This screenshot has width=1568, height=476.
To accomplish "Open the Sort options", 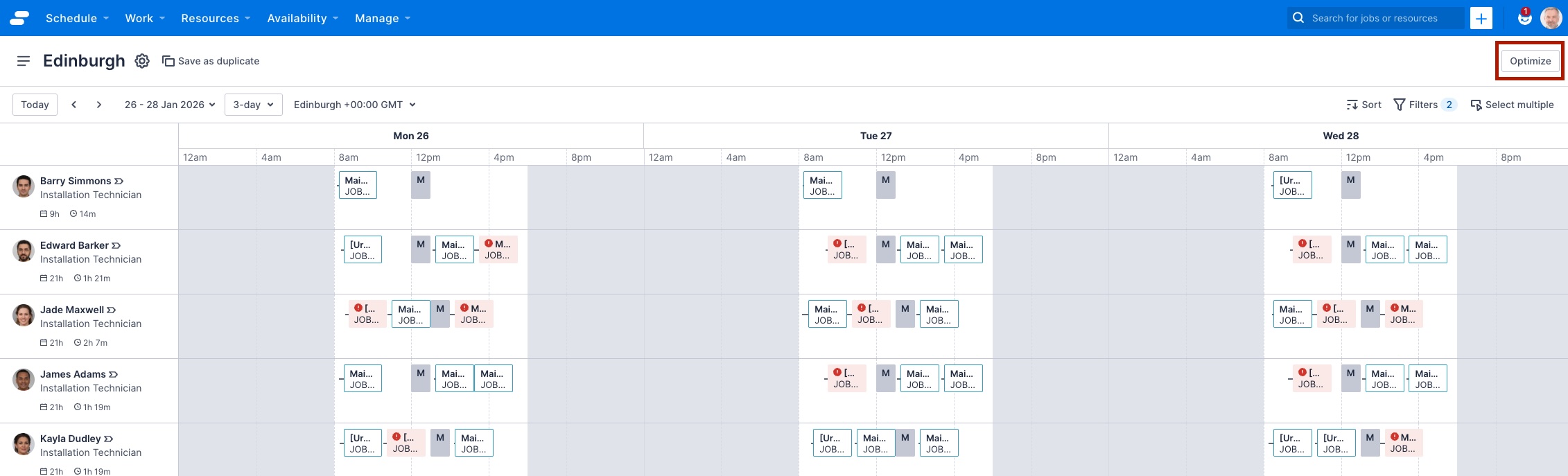I will tap(1364, 105).
